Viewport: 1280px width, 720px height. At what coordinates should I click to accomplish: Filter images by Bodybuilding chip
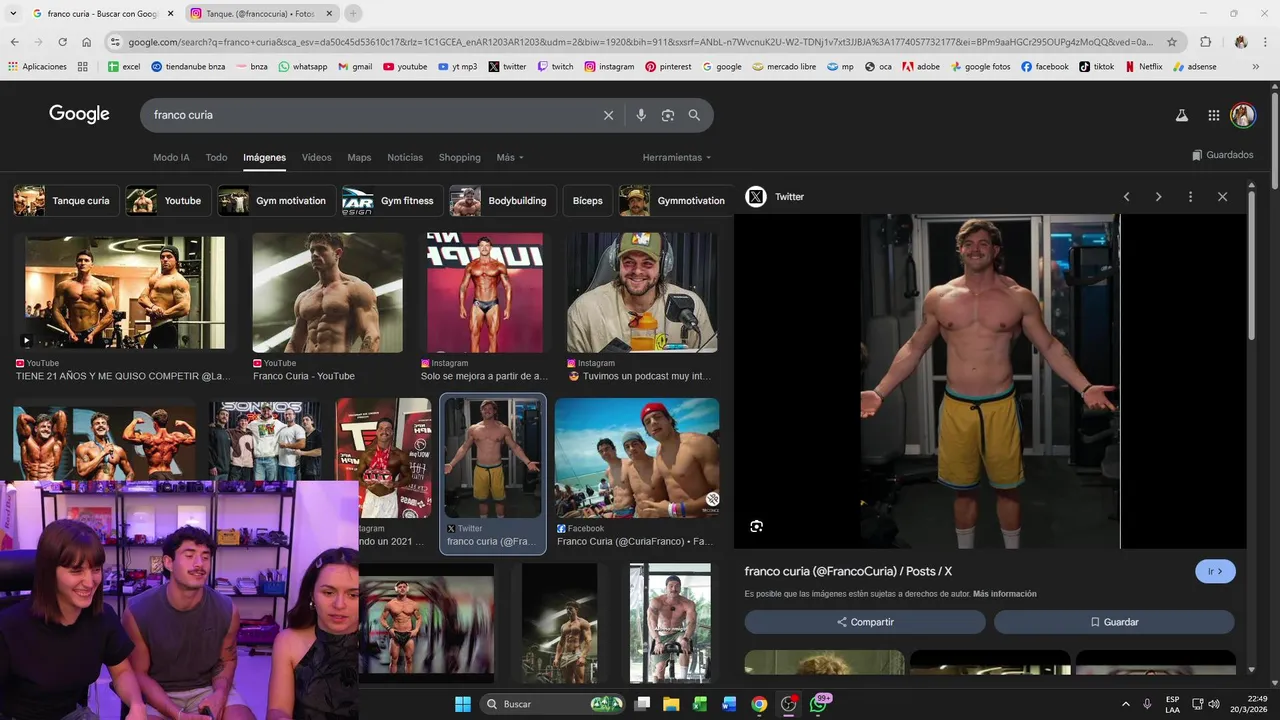pyautogui.click(x=503, y=201)
